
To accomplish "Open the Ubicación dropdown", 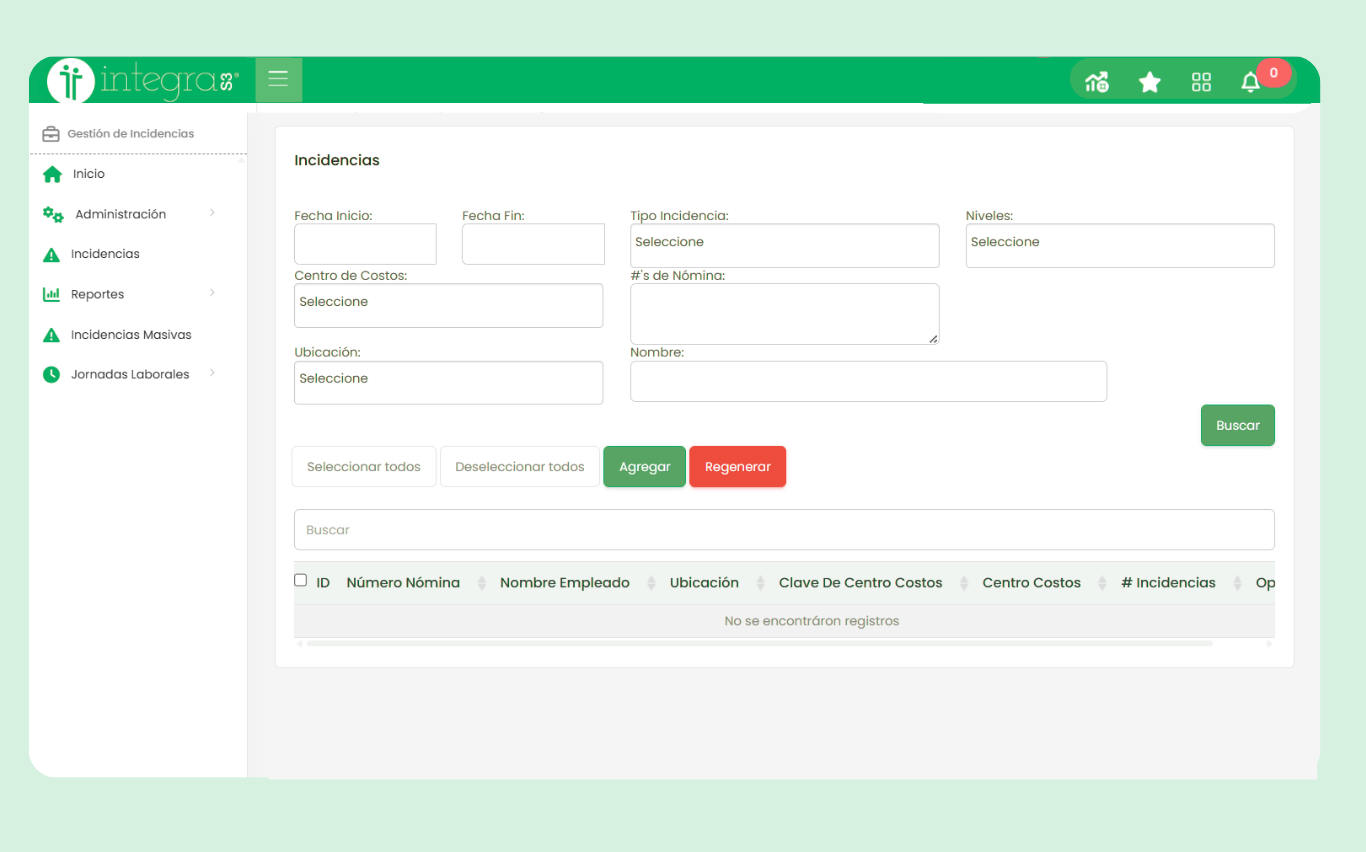I will click(448, 382).
